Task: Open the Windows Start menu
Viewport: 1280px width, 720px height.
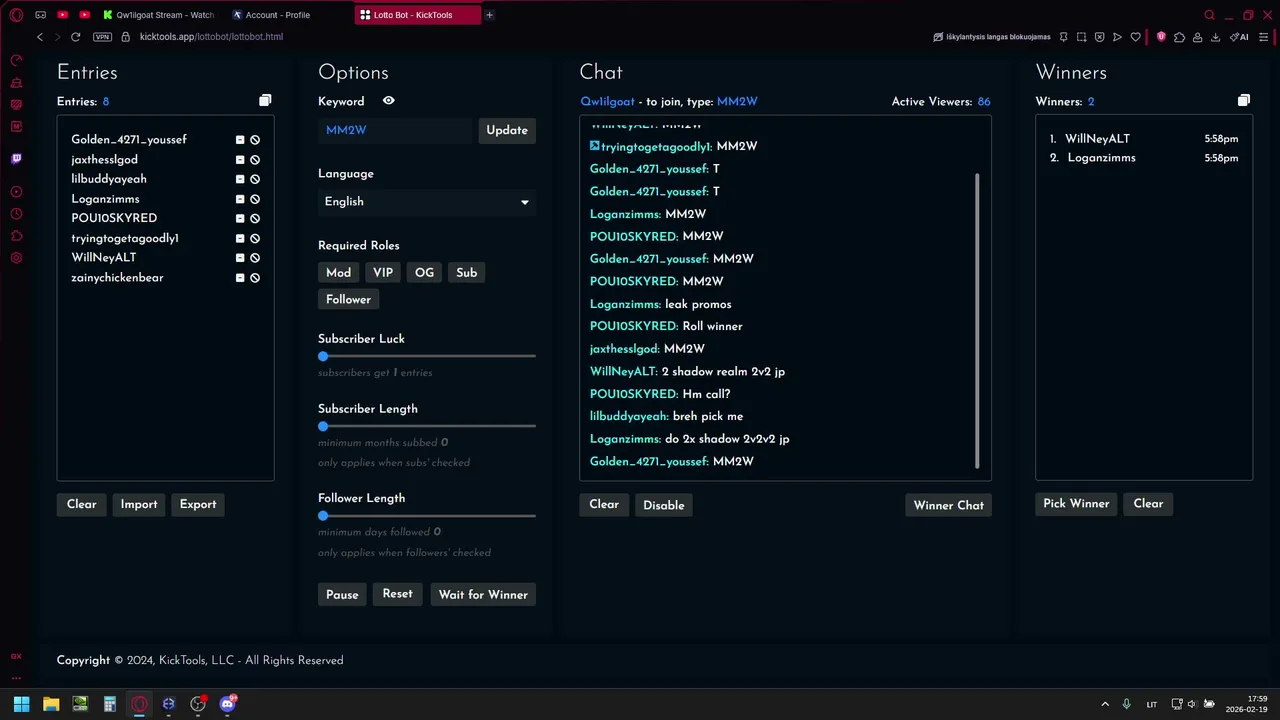Action: pos(21,704)
